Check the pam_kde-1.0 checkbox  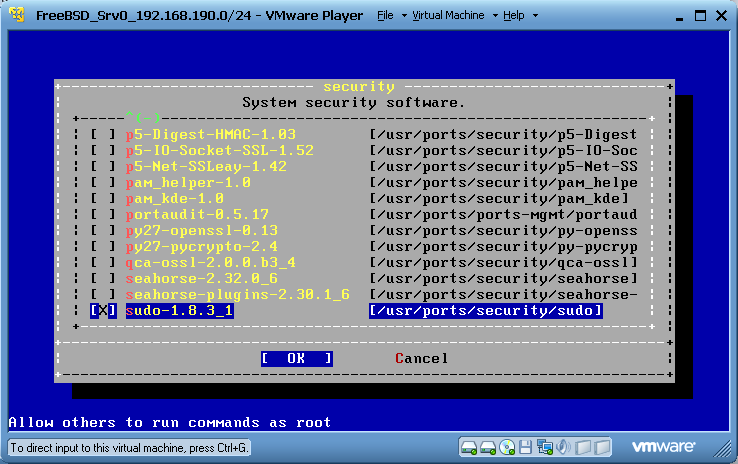coord(103,199)
